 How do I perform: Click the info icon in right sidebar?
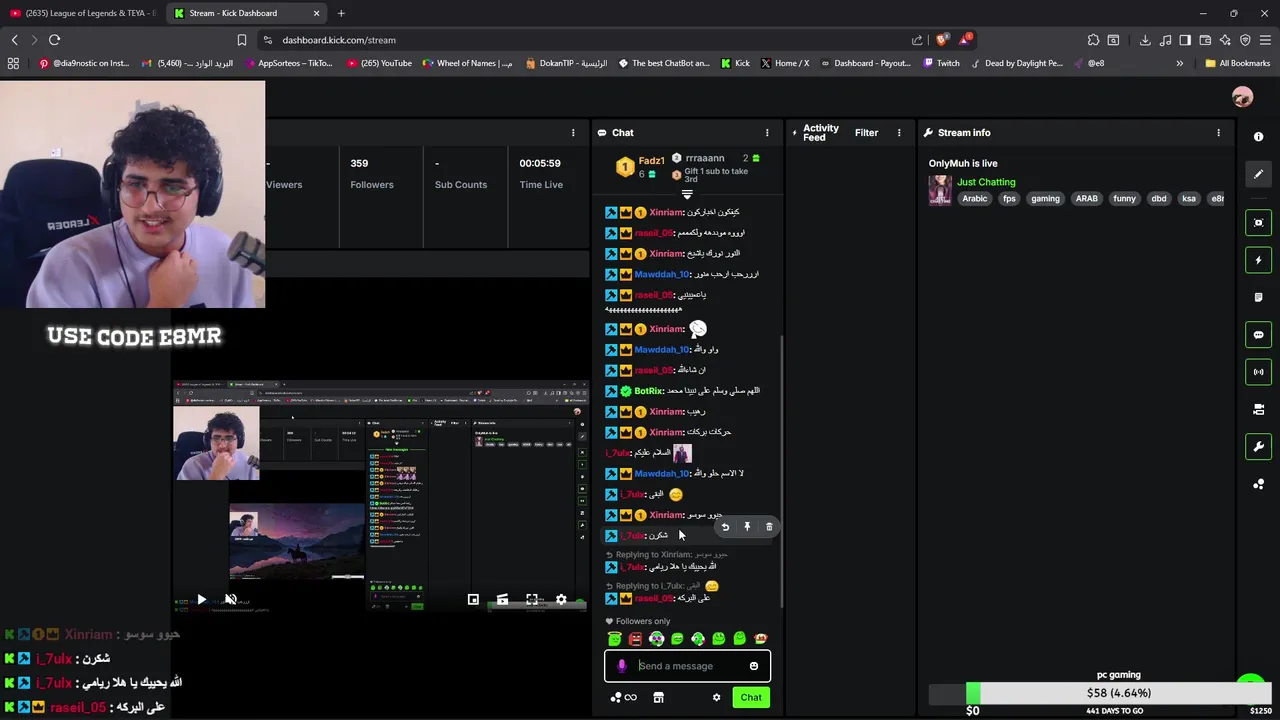tap(1259, 136)
